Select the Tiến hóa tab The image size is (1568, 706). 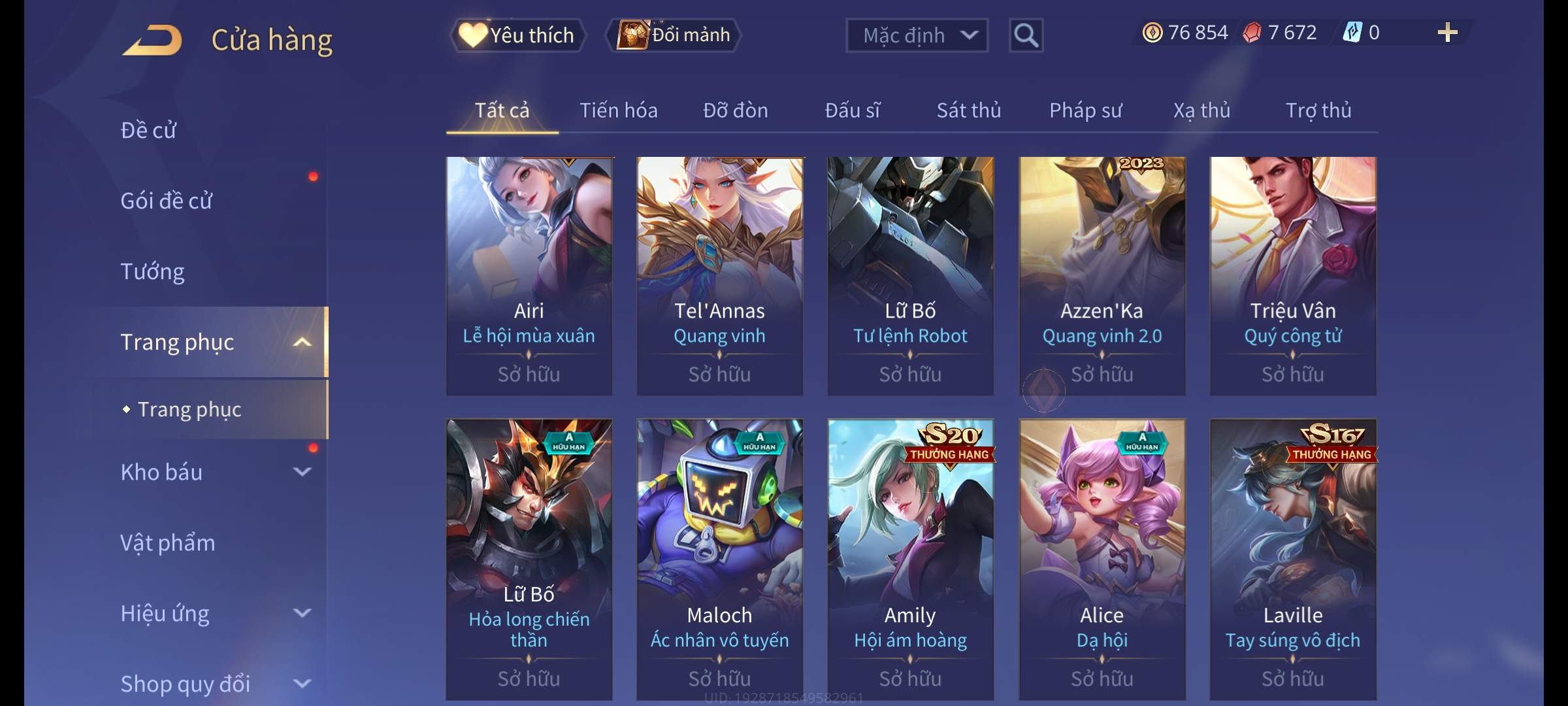coord(618,110)
